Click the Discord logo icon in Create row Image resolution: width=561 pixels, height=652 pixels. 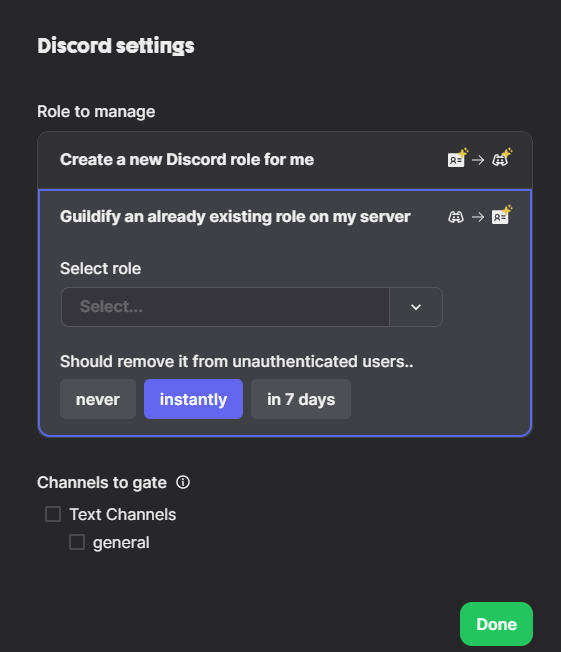coord(502,158)
